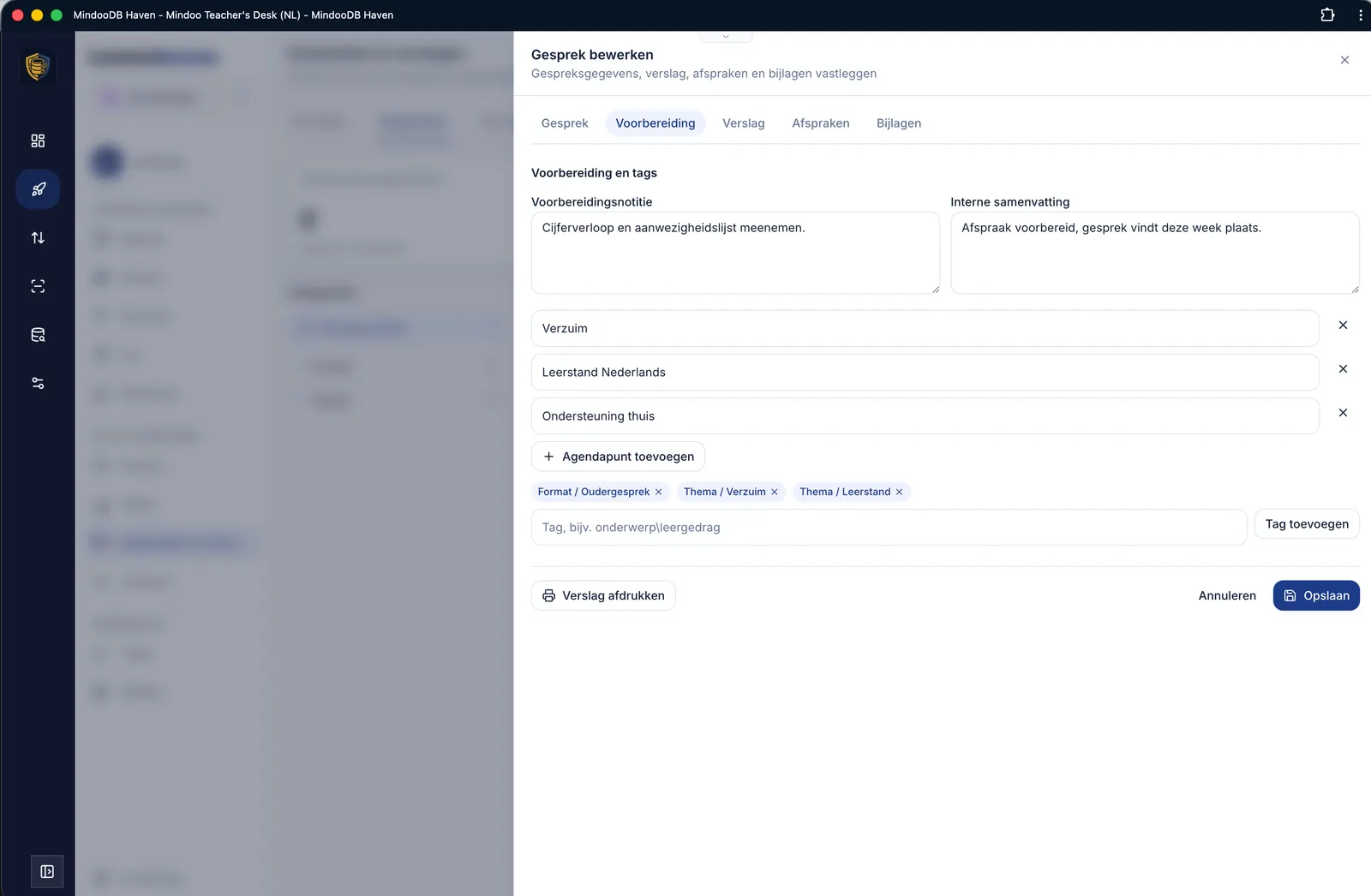Open the sync arrows icon in sidebar

(x=38, y=238)
